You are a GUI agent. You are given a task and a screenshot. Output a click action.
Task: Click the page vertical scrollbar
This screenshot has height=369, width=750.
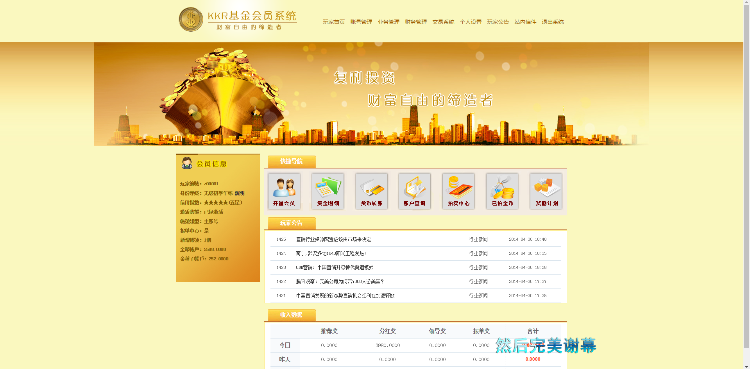coord(746,184)
